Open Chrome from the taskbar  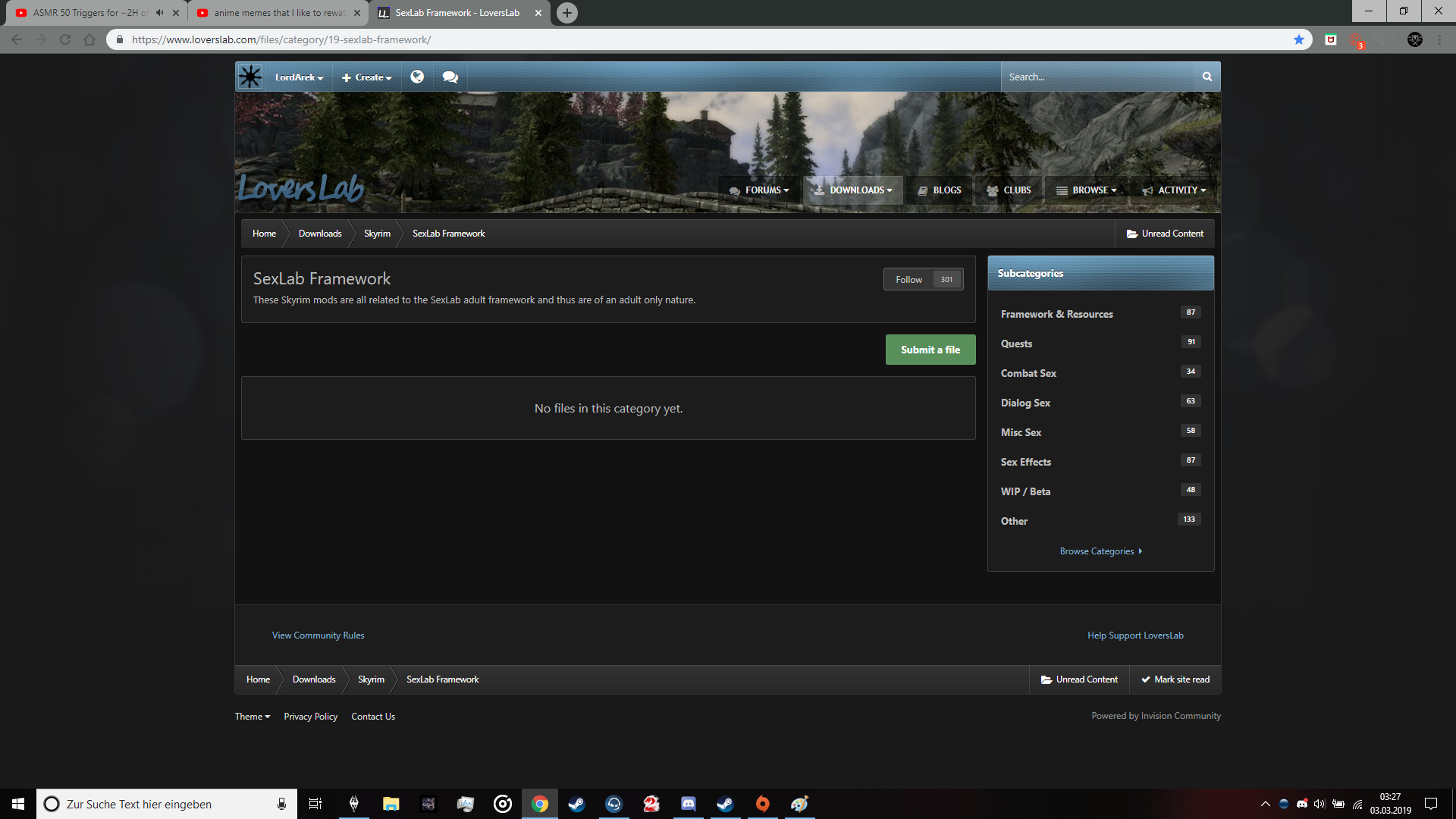click(x=540, y=804)
